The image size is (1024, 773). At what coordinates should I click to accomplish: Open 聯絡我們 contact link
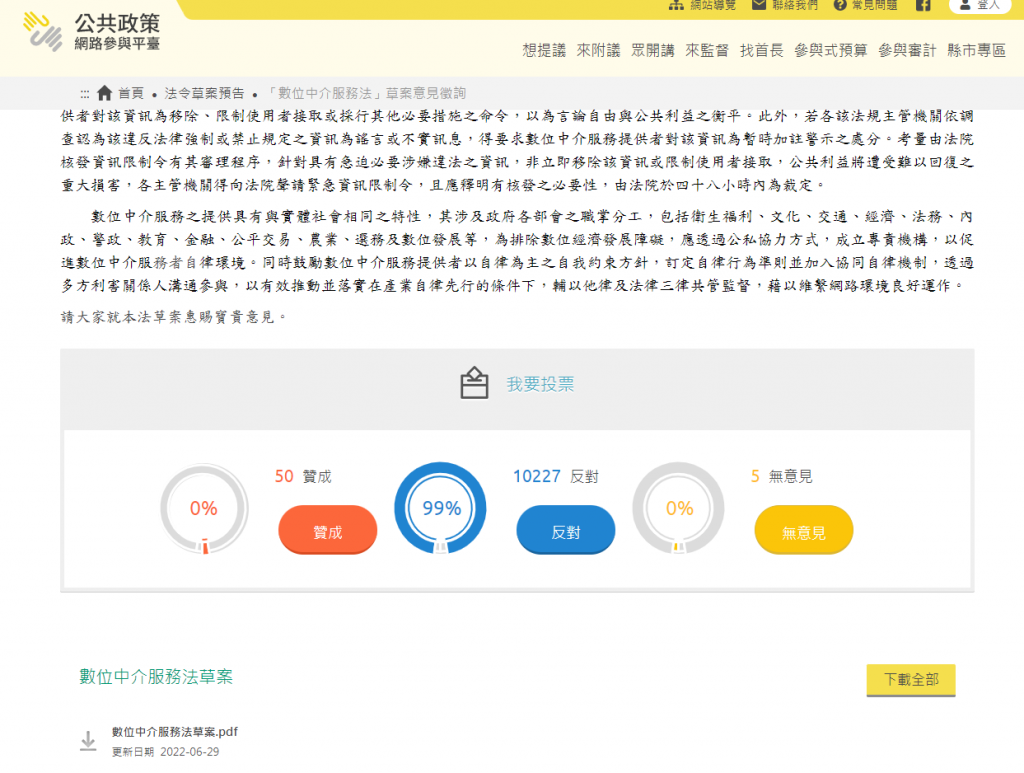coord(784,5)
